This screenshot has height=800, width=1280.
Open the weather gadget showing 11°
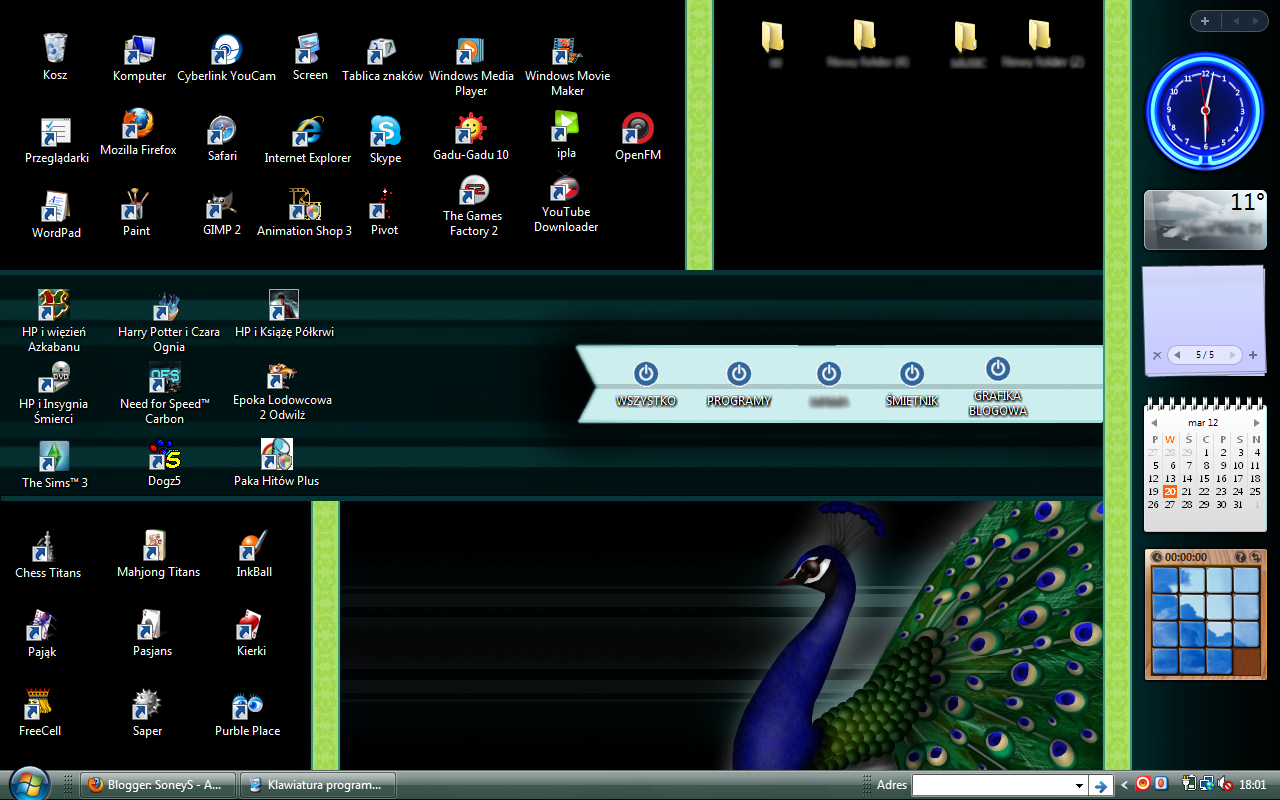pos(1205,220)
